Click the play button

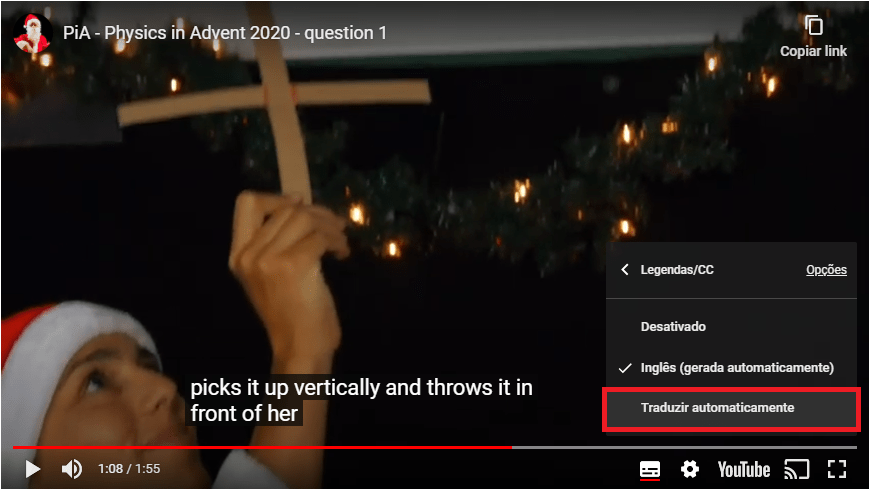33,469
